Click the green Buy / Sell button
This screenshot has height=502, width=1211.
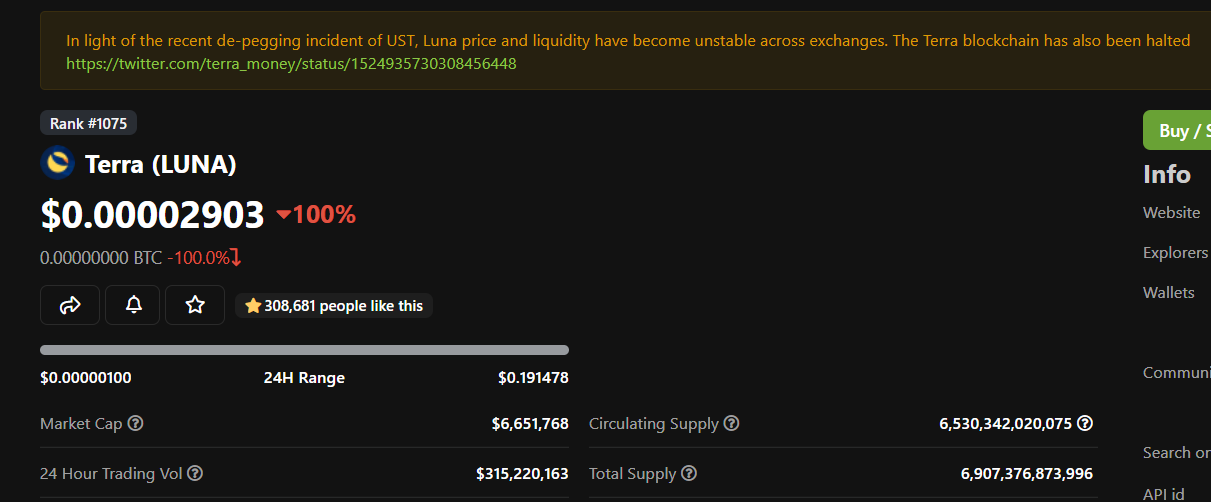pos(1177,130)
